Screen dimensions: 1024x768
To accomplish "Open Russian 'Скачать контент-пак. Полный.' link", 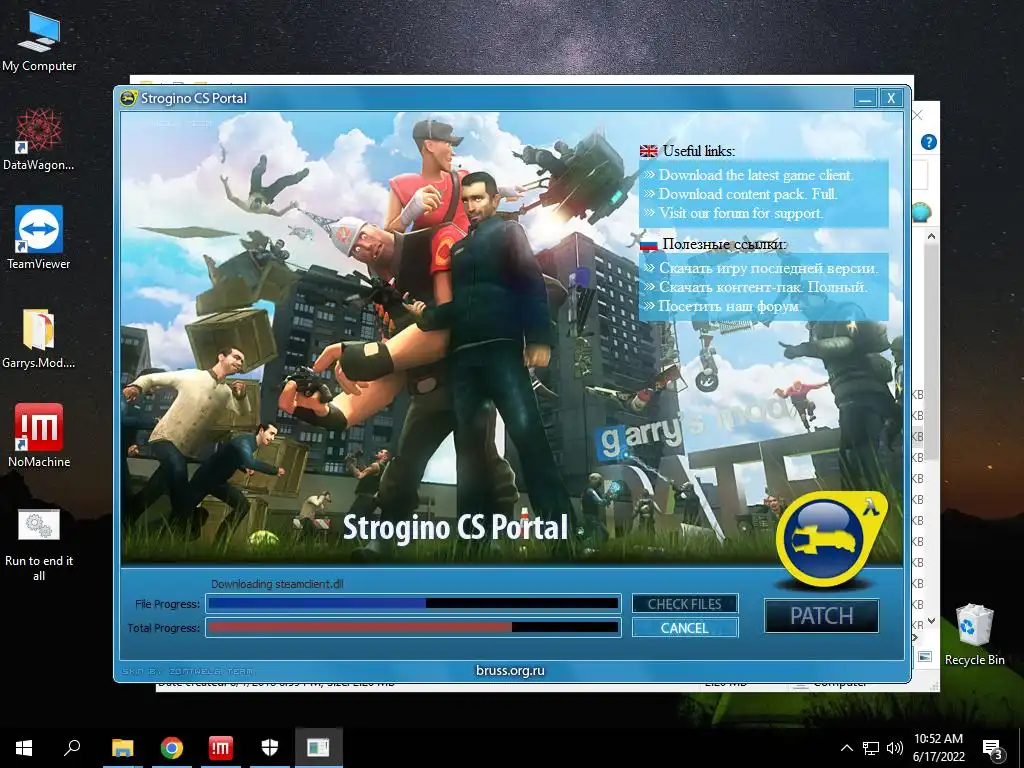I will pyautogui.click(x=763, y=287).
